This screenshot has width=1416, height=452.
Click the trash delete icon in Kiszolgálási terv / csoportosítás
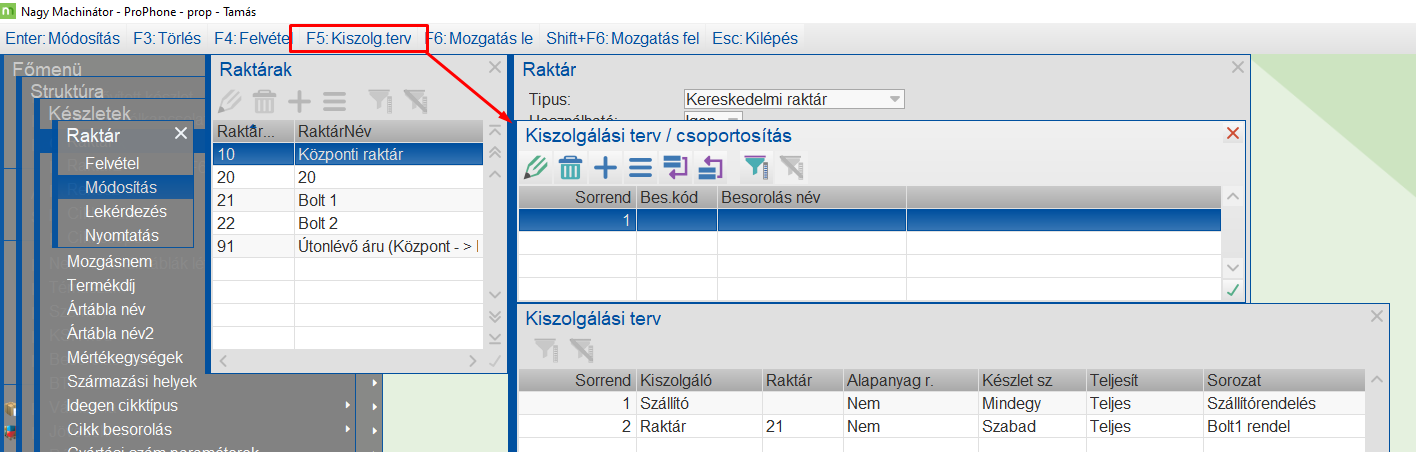click(570, 167)
